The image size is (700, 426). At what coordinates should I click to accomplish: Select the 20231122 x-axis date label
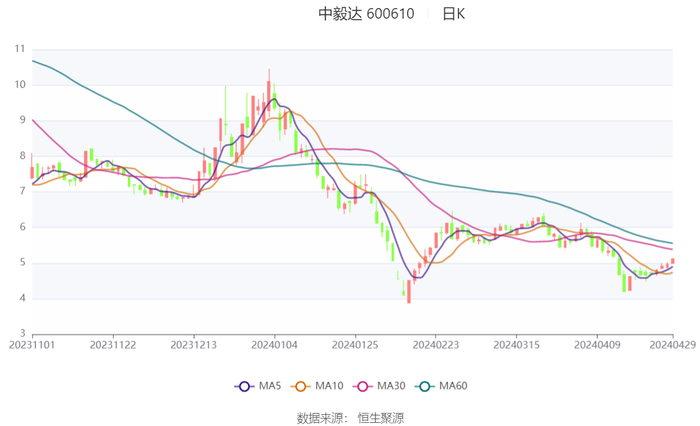coord(113,345)
